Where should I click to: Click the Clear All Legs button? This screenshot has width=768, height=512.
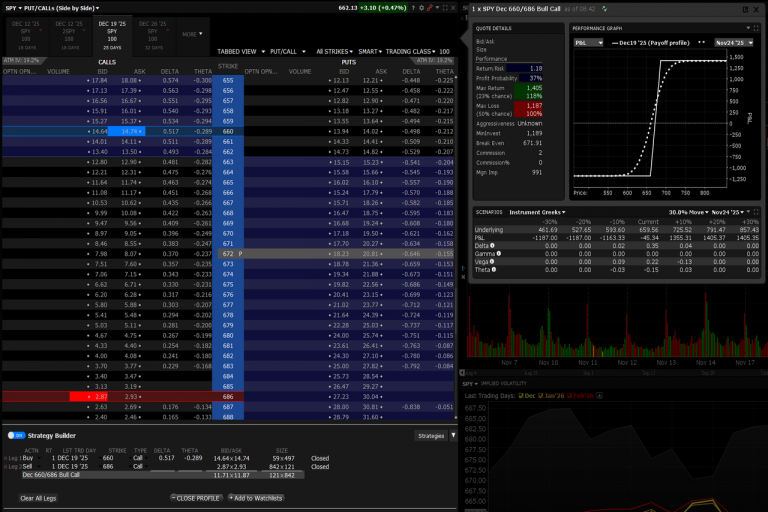coord(38,498)
